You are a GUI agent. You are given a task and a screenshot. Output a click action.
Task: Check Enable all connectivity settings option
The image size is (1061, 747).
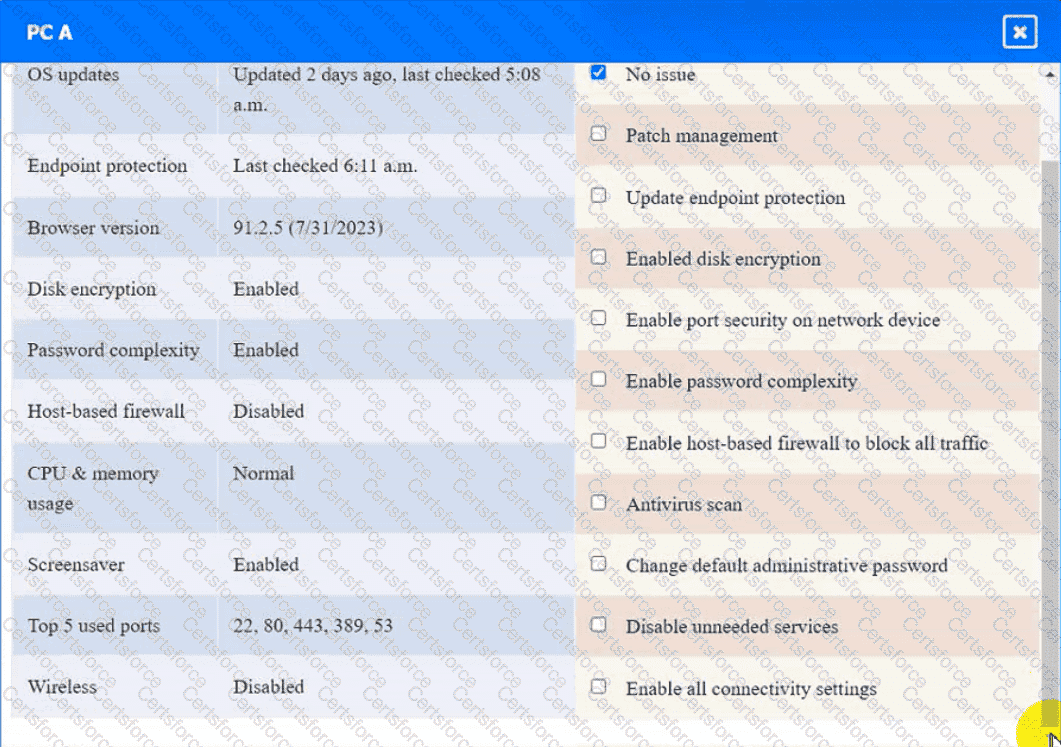pyautogui.click(x=598, y=687)
